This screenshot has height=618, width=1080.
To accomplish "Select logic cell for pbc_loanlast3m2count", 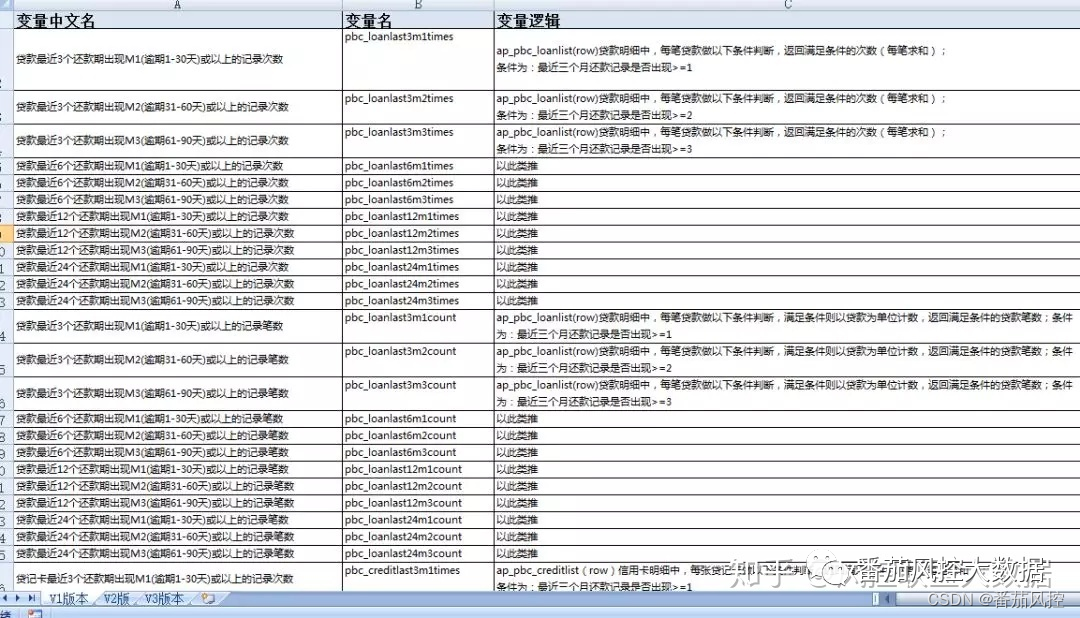I will (x=787, y=360).
